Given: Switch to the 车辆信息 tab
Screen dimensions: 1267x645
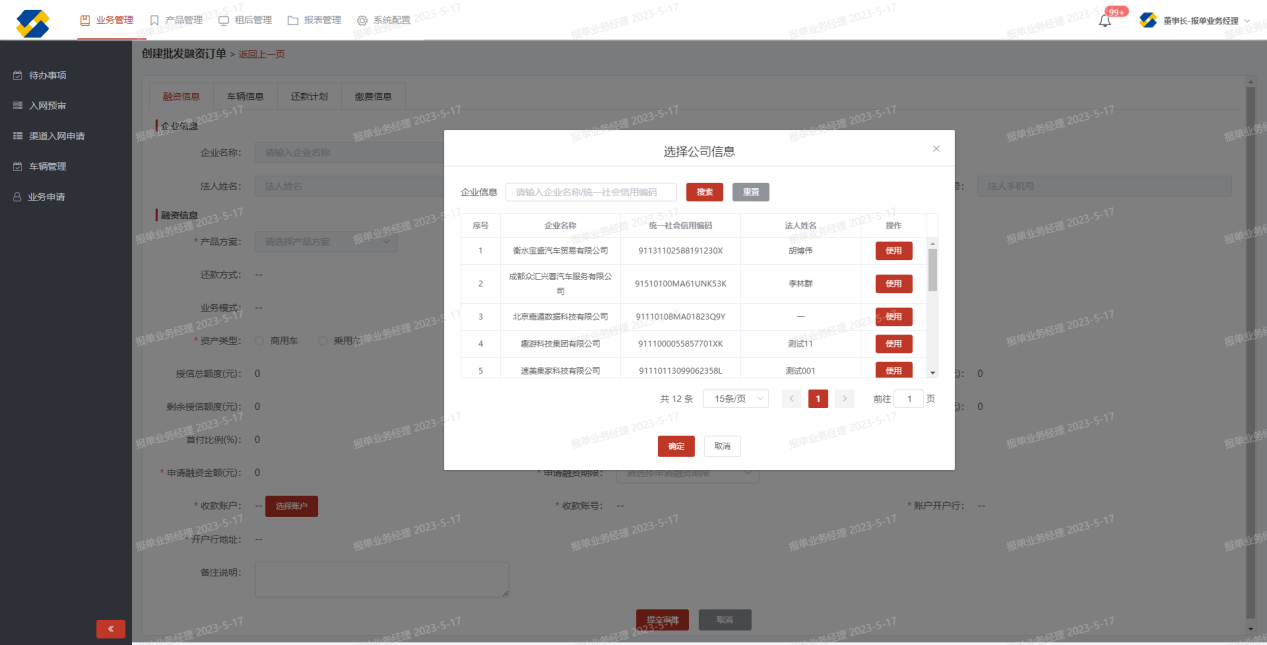Looking at the screenshot, I should [x=245, y=97].
